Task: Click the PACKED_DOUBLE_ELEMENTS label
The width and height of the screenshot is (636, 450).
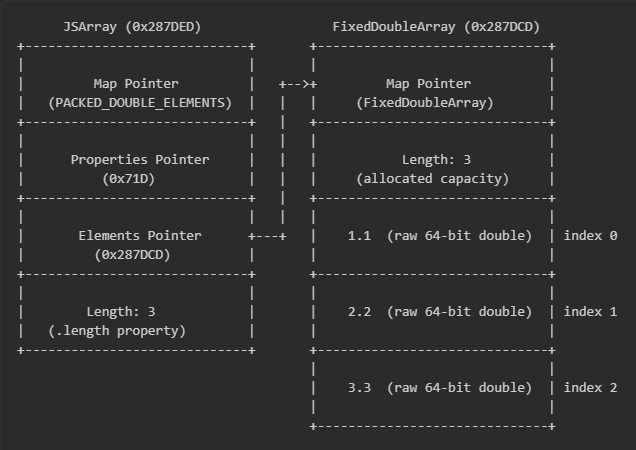Action: point(139,102)
